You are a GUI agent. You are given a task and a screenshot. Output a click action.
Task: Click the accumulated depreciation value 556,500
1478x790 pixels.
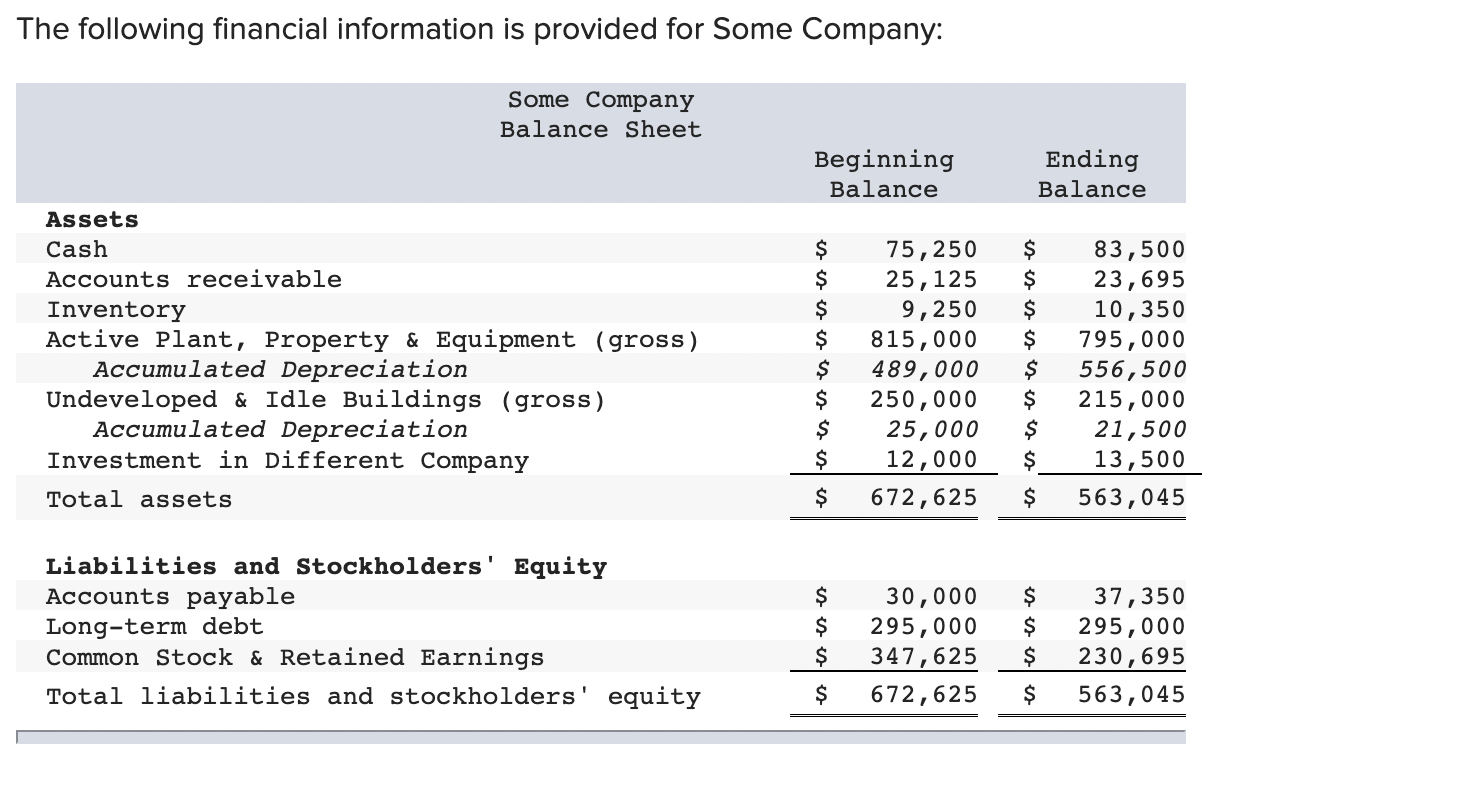click(1131, 369)
